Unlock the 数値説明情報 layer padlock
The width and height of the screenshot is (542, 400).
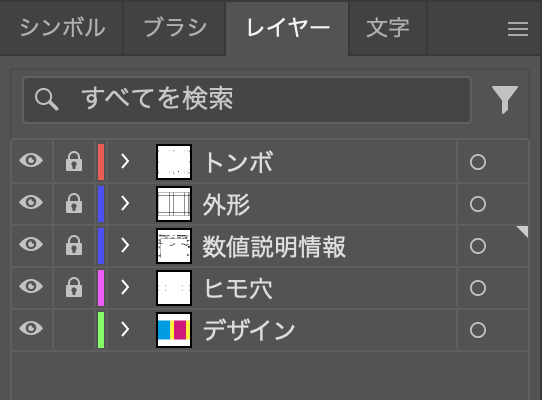coord(74,245)
